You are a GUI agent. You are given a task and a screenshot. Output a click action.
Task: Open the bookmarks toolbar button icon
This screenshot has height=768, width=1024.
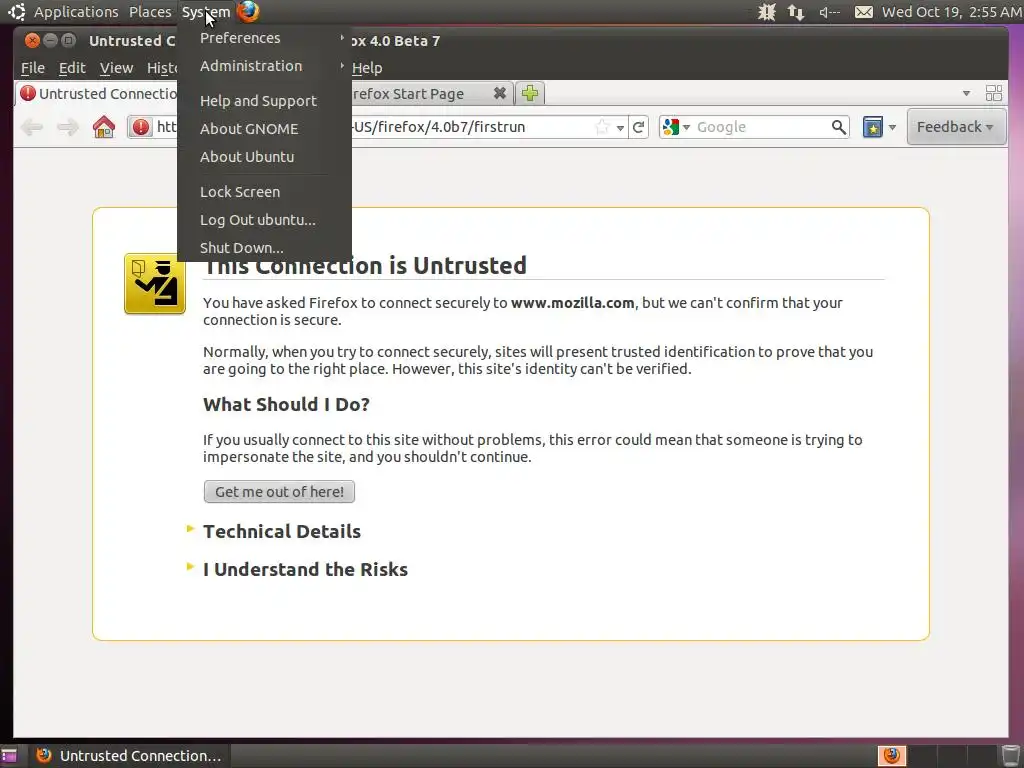[x=872, y=127]
